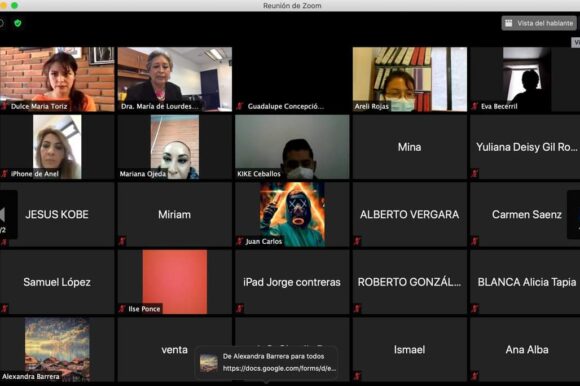Select ALBERTO VERGARA participant tile
The image size is (580, 386).
pyautogui.click(x=409, y=214)
